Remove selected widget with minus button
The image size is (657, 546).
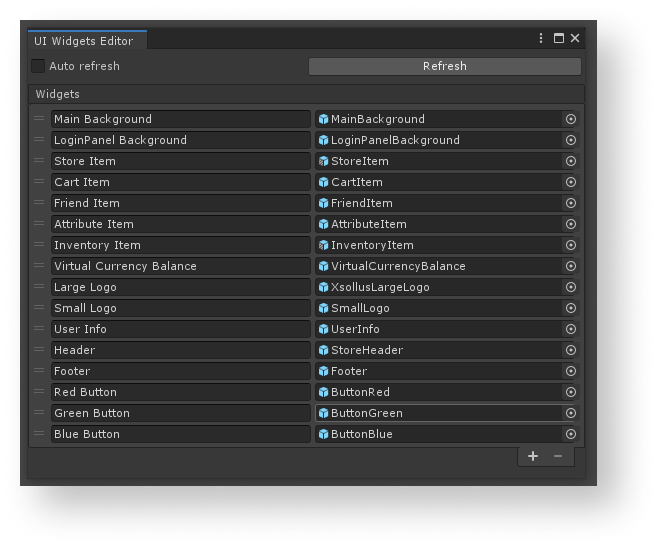tap(558, 456)
